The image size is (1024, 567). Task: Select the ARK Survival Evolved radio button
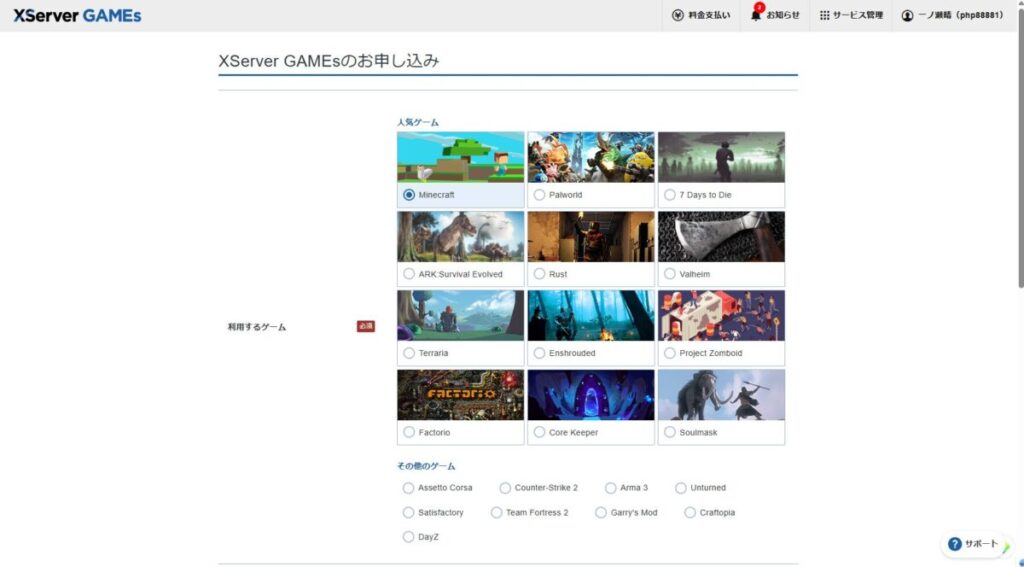tap(409, 274)
